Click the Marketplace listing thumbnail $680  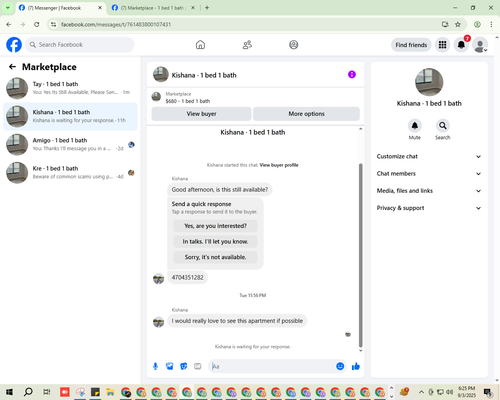[156, 97]
